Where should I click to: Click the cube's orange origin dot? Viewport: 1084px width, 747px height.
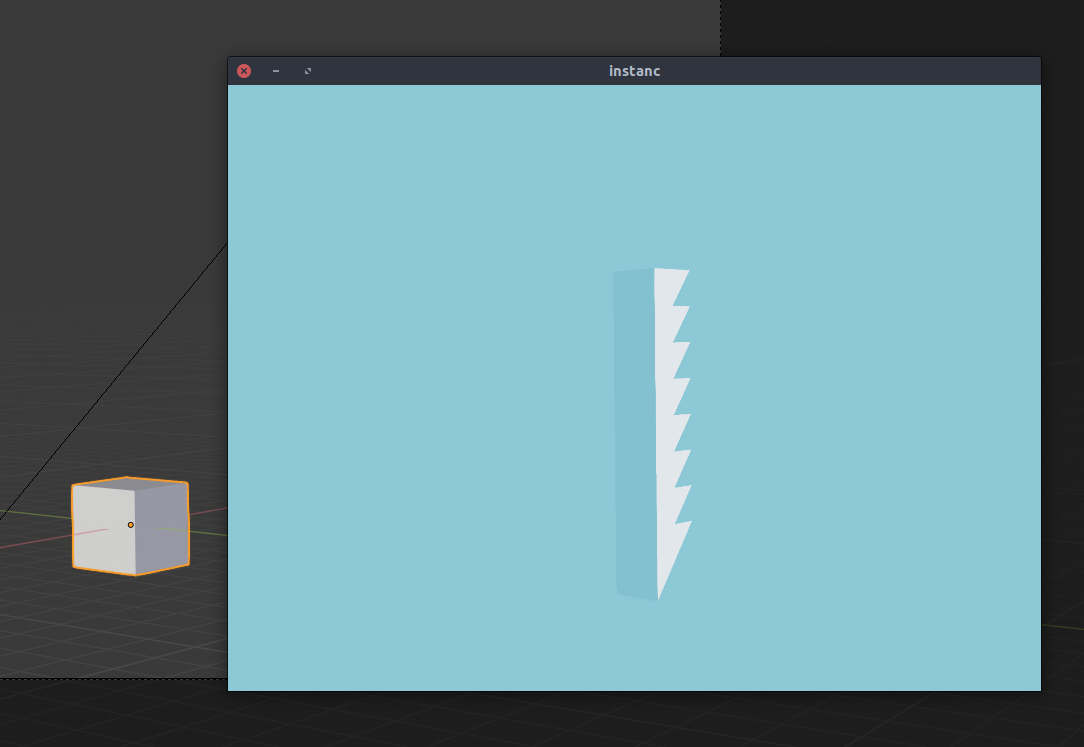131,525
